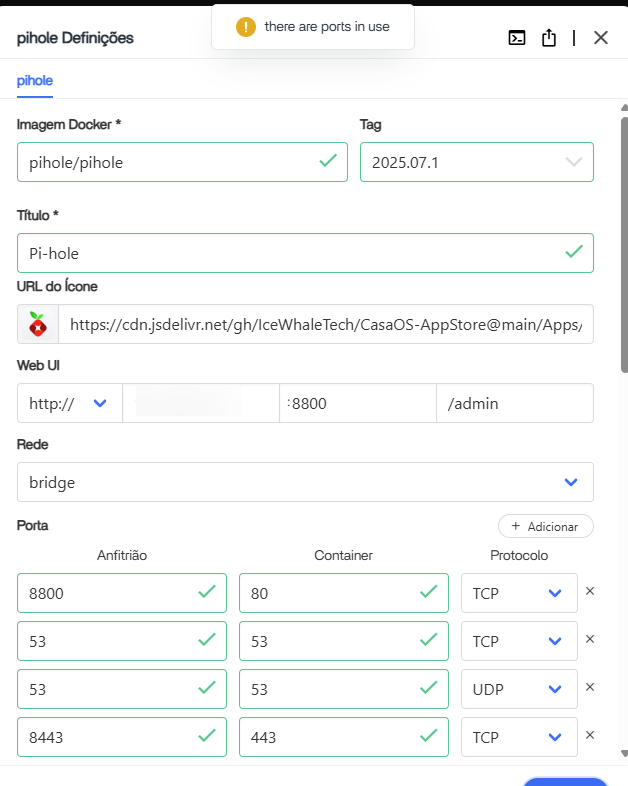Delete the 53 TCP port row
Image resolution: width=628 pixels, height=786 pixels.
[x=589, y=640]
